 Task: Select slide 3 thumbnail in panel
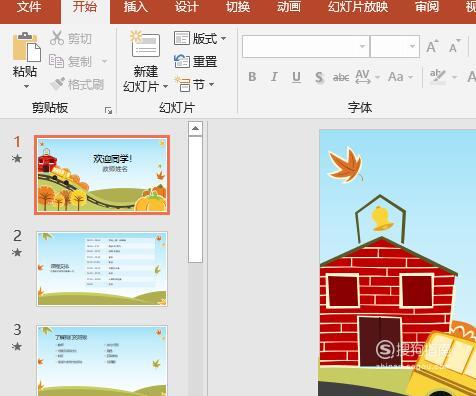(x=102, y=361)
